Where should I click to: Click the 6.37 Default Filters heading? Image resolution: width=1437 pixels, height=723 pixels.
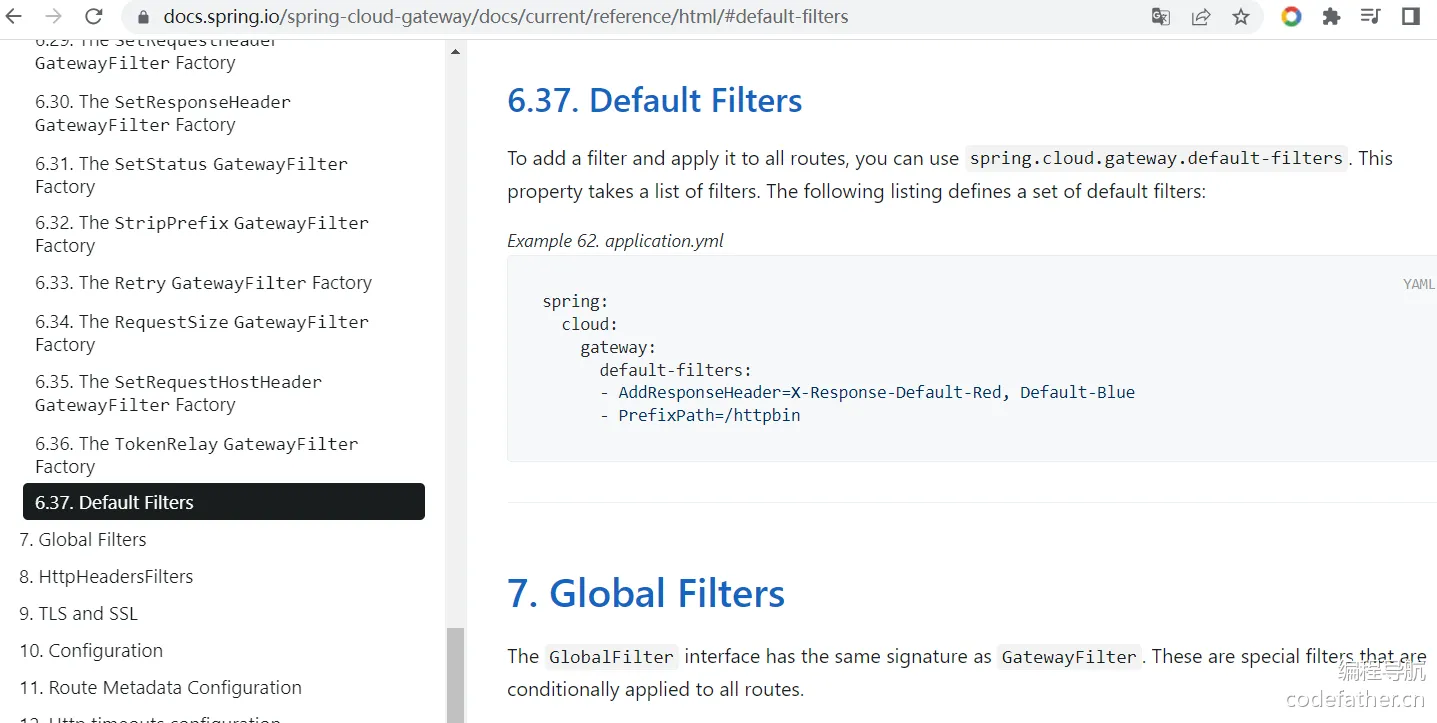(655, 101)
